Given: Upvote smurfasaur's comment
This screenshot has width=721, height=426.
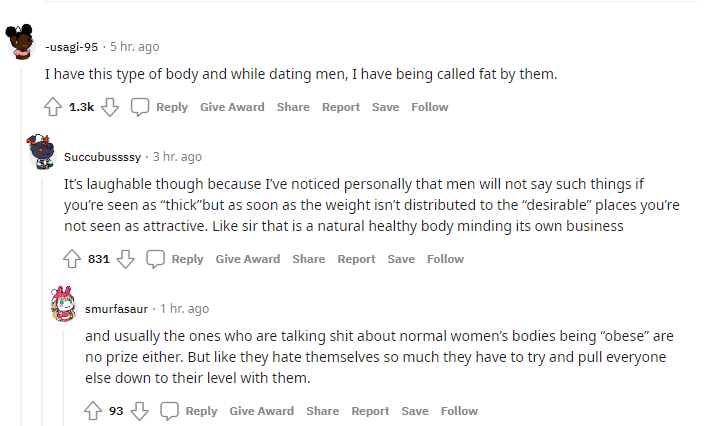Looking at the screenshot, I should pos(93,410).
